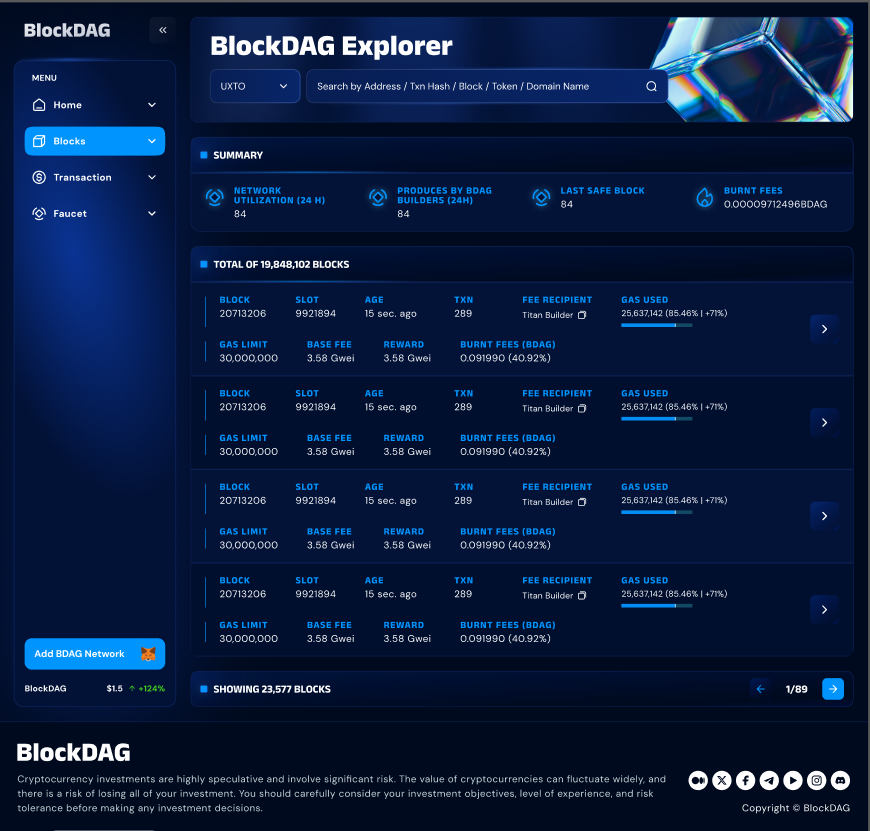Click the Produces by BDAG Builders icon
The image size is (870, 831).
(x=378, y=197)
